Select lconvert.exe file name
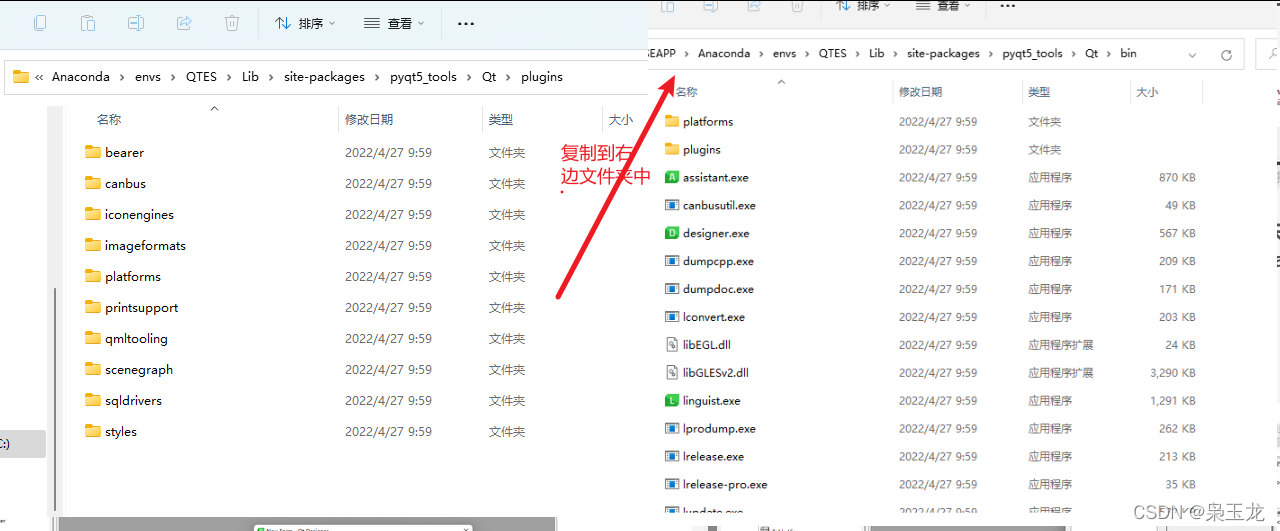The width and height of the screenshot is (1280, 531). coord(714,317)
